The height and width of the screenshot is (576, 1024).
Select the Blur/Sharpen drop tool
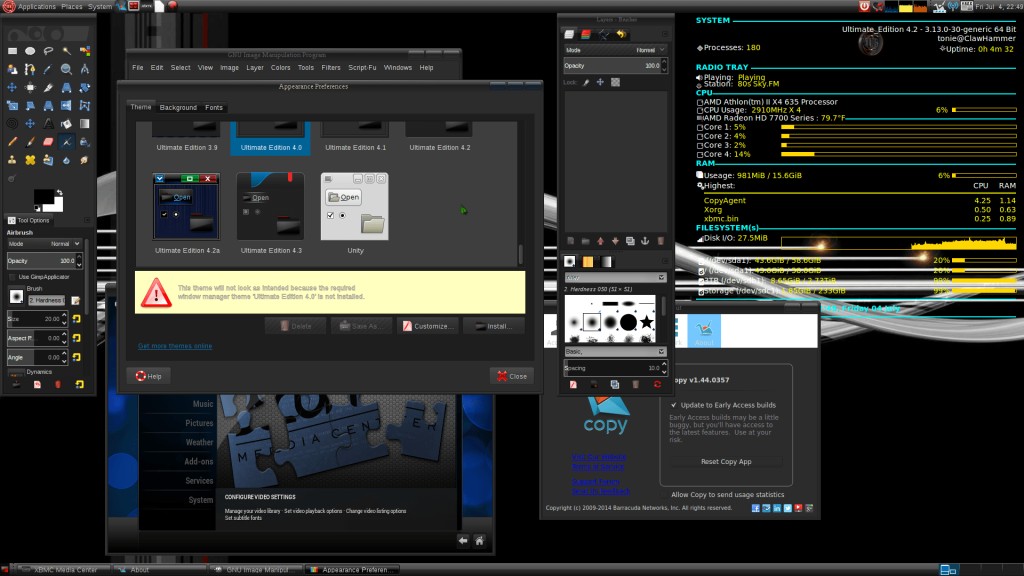67,160
